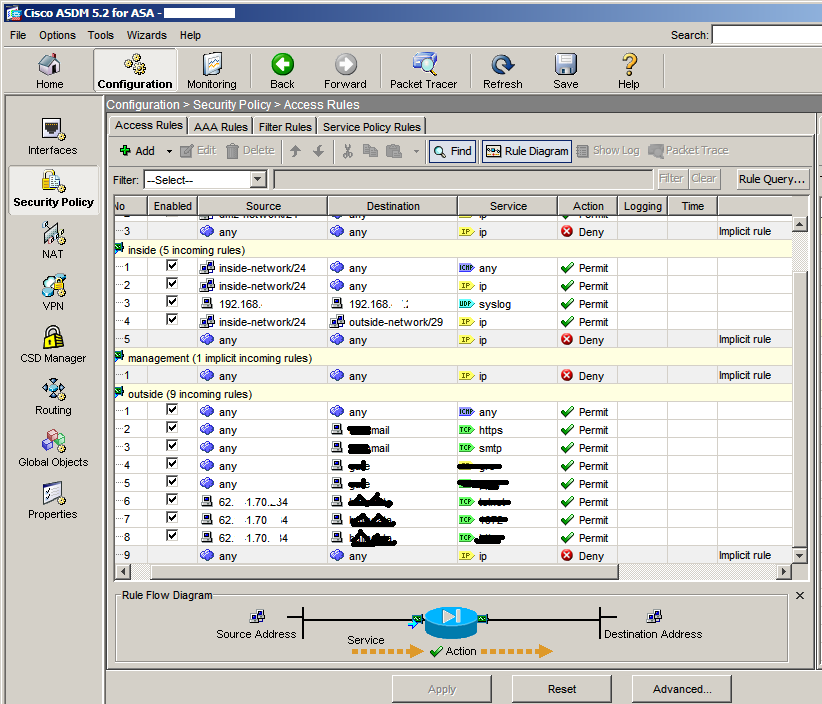This screenshot has width=822, height=704.
Task: Uncheck Enabled for inside outside-network/29 rule
Action: [x=172, y=319]
